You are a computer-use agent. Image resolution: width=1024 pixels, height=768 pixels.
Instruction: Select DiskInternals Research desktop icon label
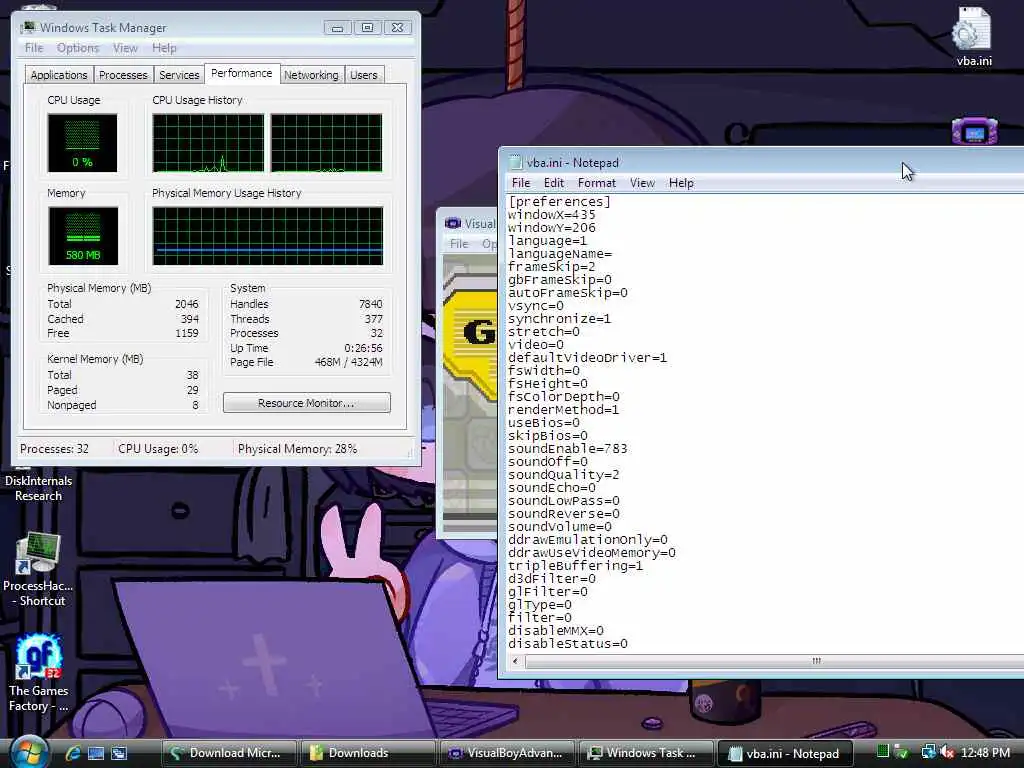click(38, 488)
